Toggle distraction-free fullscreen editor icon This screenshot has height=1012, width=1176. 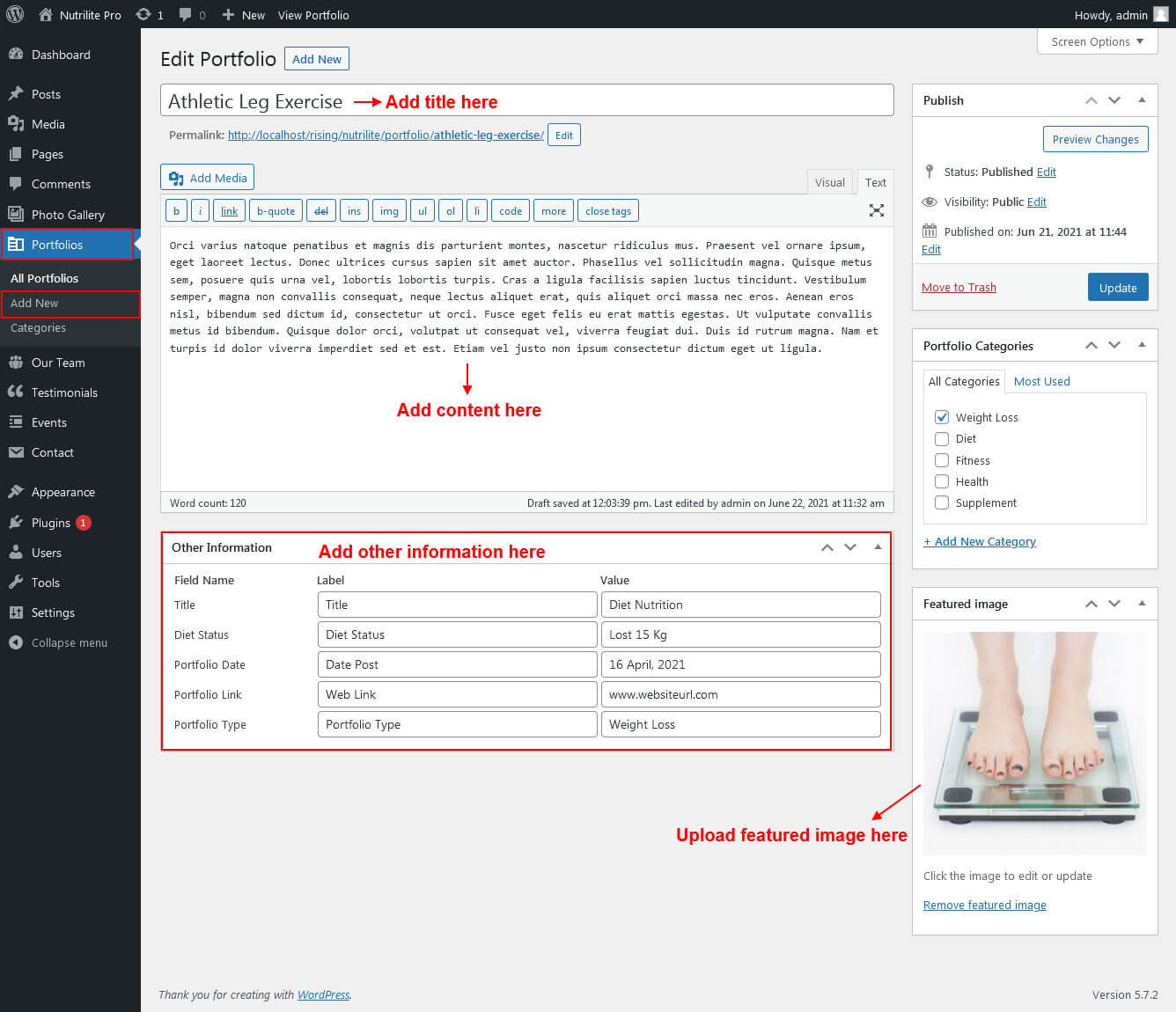[876, 210]
